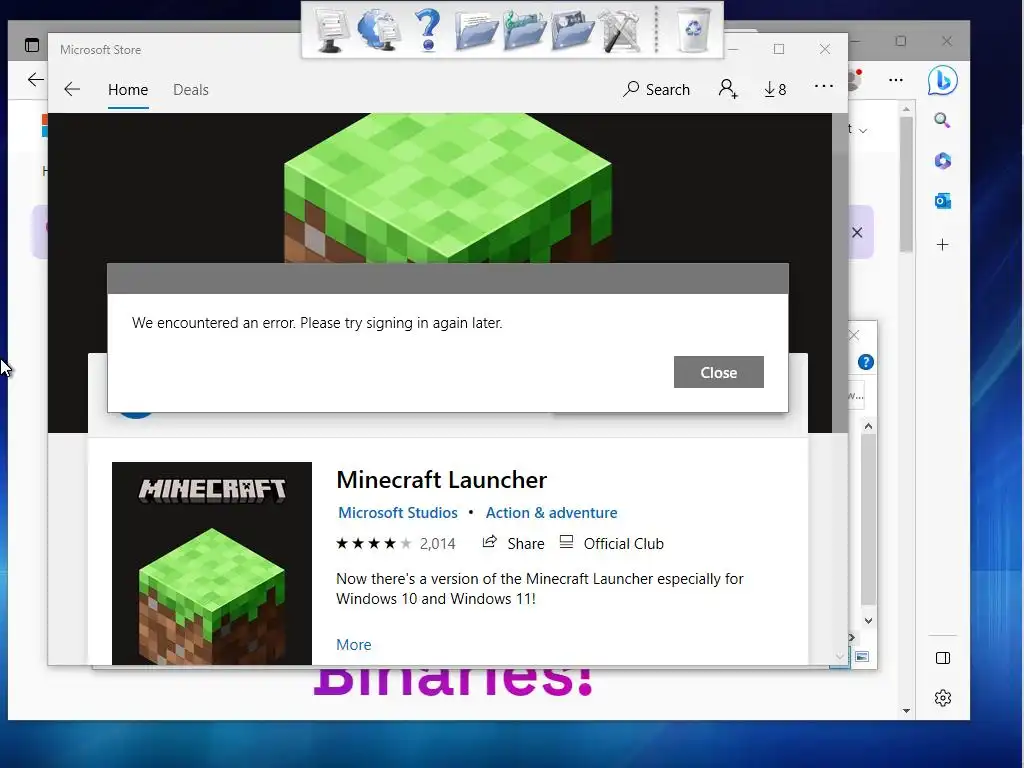Share the Minecraft Launcher

513,543
